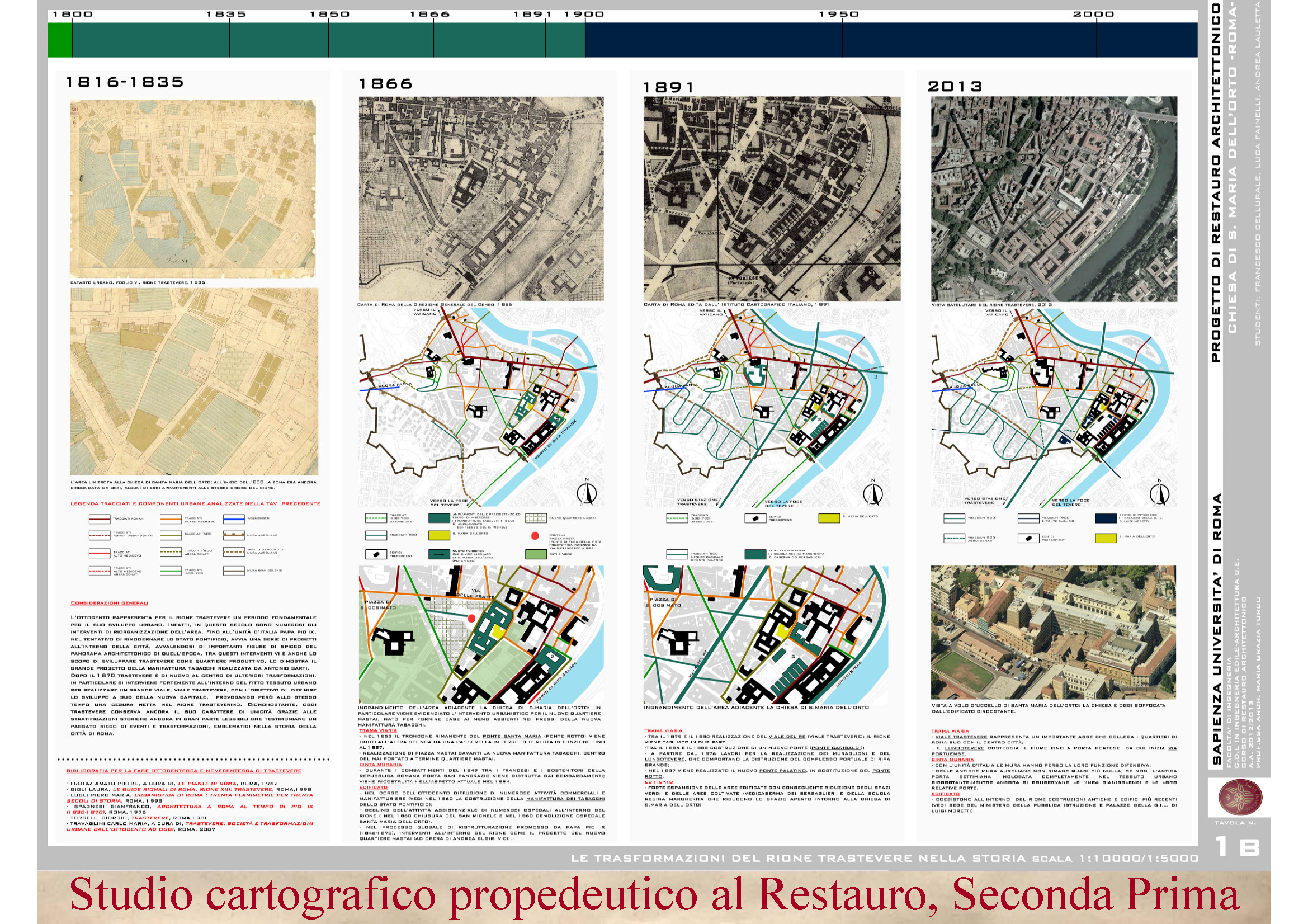Click the 1891 marker on the timeline

pos(533,14)
